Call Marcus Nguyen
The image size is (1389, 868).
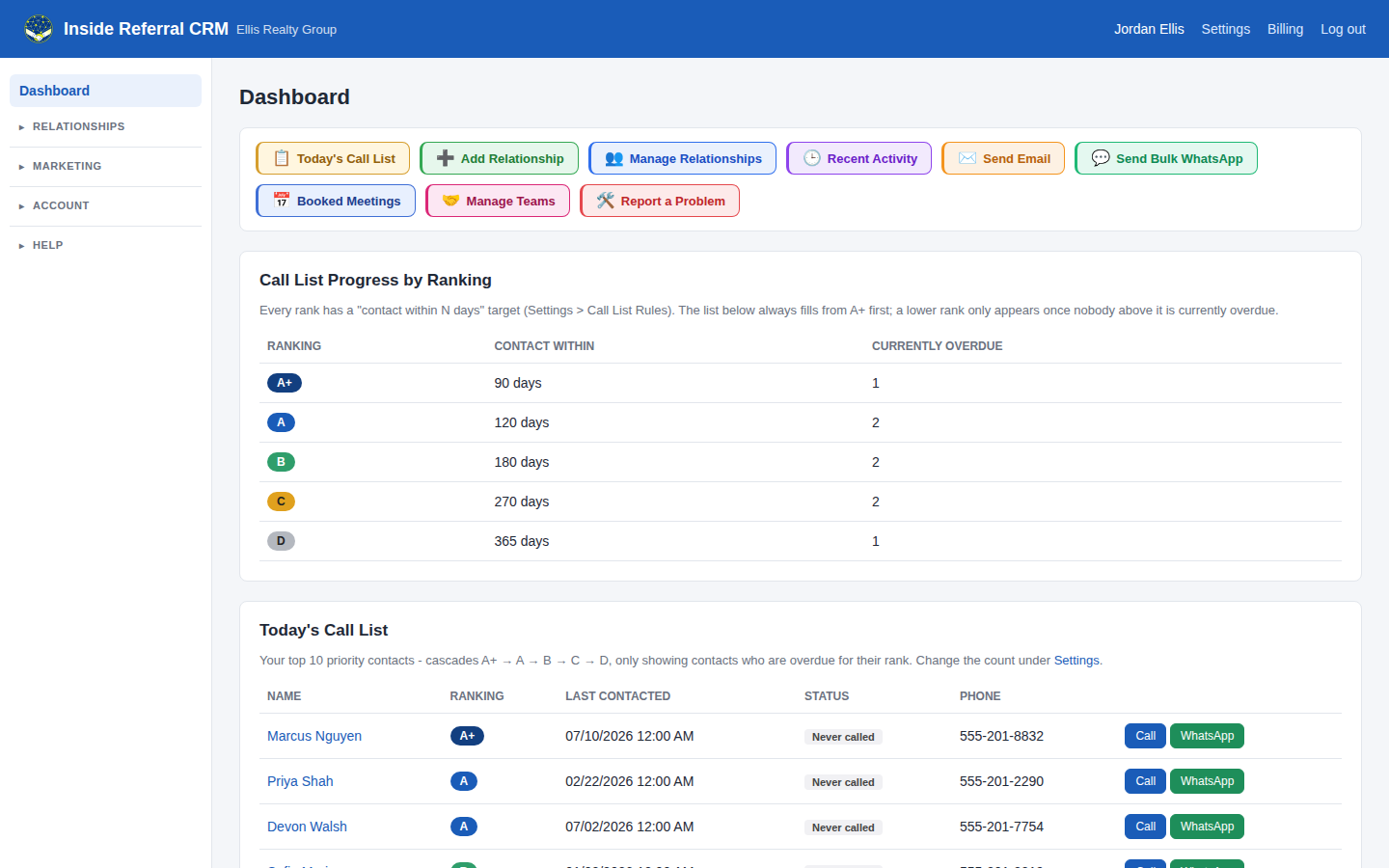[x=1145, y=736]
